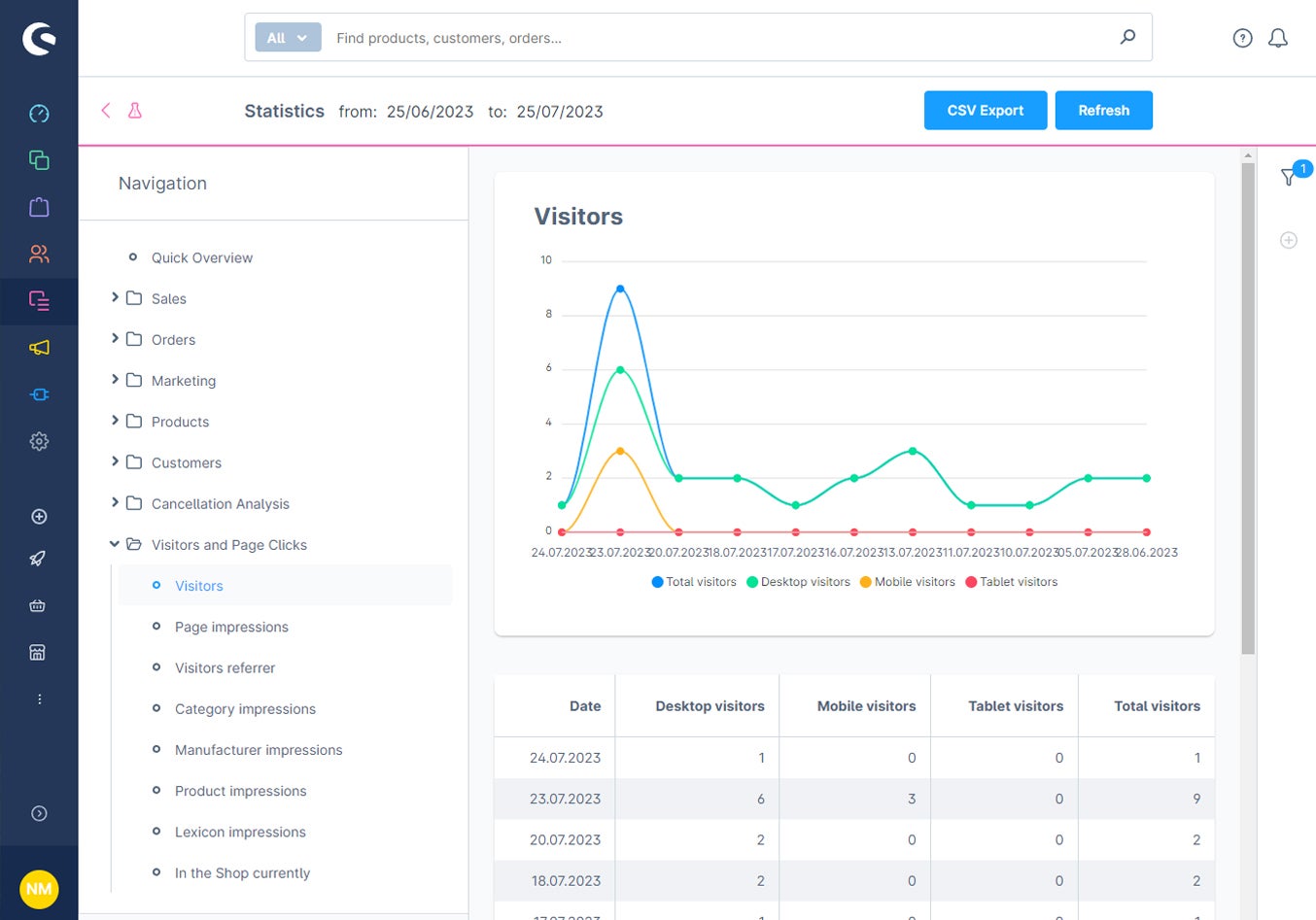Image resolution: width=1316 pixels, height=920 pixels.
Task: Open Product impressions statistics
Action: (x=240, y=791)
